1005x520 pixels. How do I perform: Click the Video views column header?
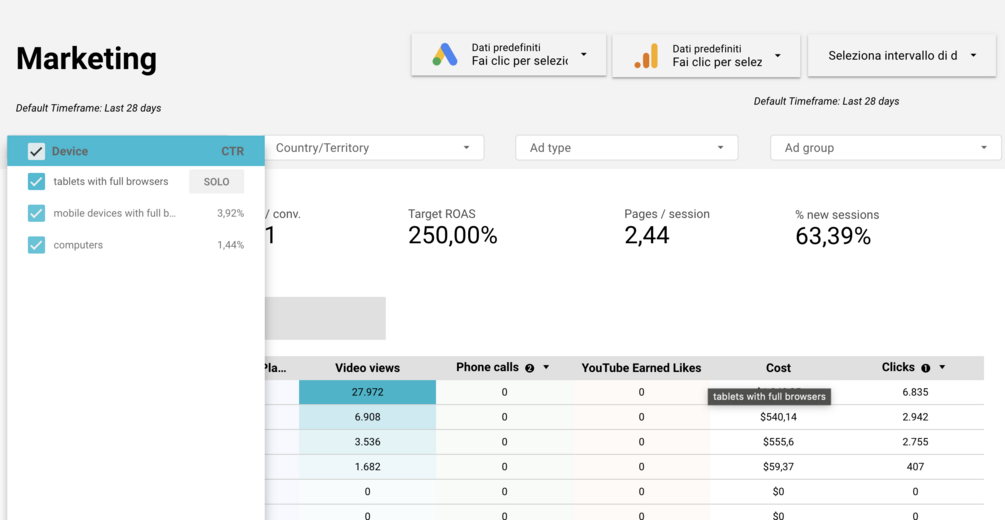tap(367, 368)
